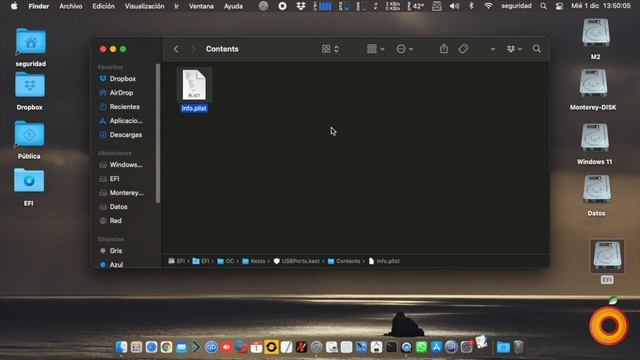
Task: Click Kexts folder in path bar
Action: 253,261
